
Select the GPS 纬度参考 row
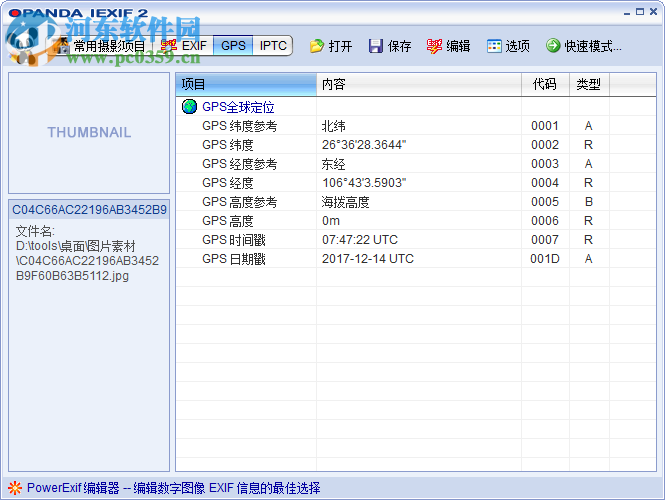pos(416,126)
